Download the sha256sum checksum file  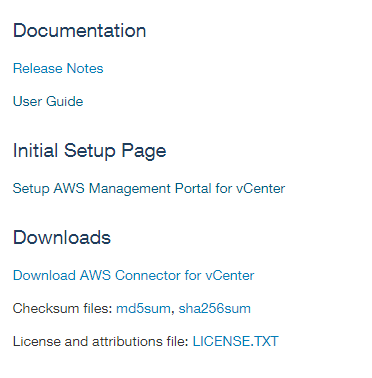click(215, 308)
